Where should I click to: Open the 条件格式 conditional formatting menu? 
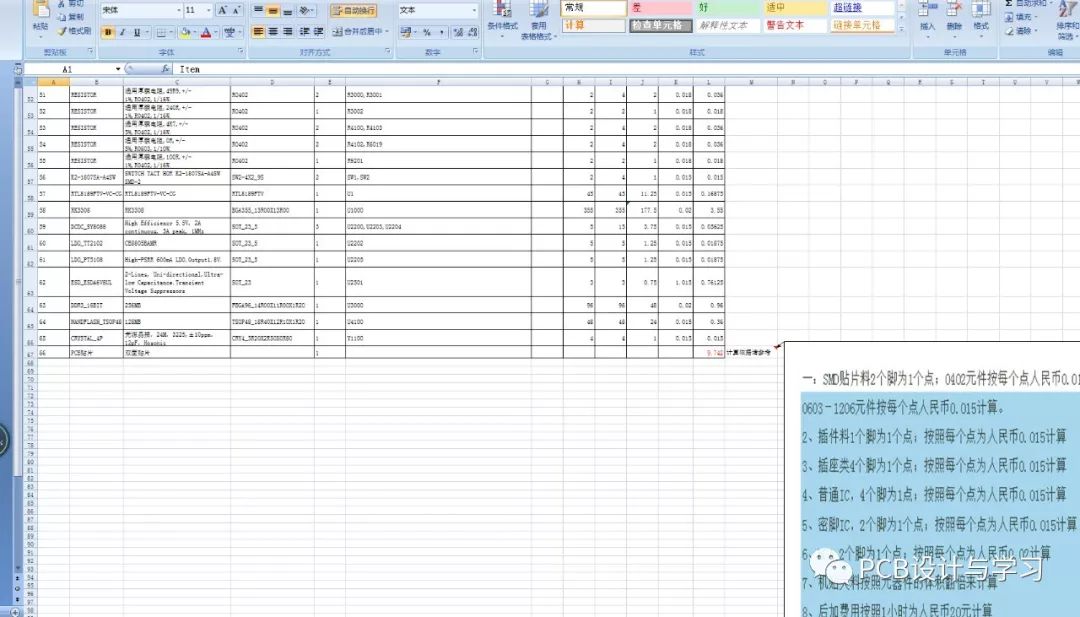[502, 18]
